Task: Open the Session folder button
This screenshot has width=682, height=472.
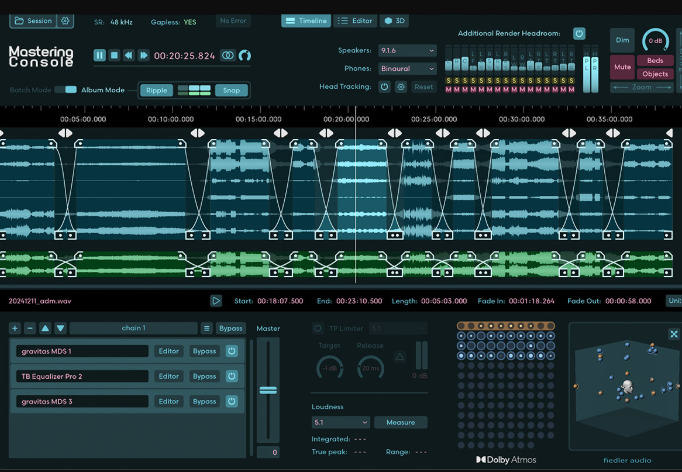Action: (x=33, y=20)
